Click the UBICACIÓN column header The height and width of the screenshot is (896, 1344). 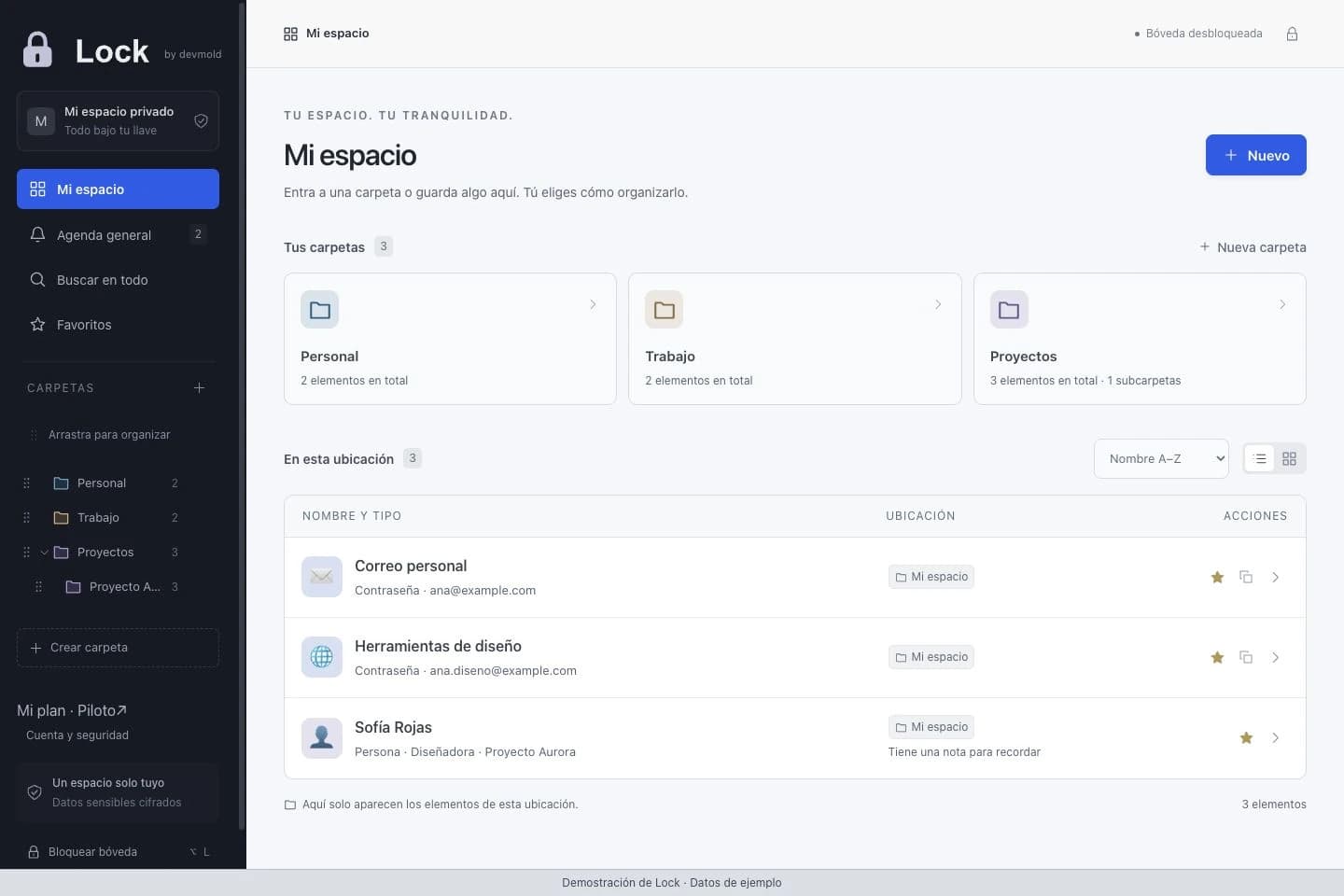click(920, 515)
